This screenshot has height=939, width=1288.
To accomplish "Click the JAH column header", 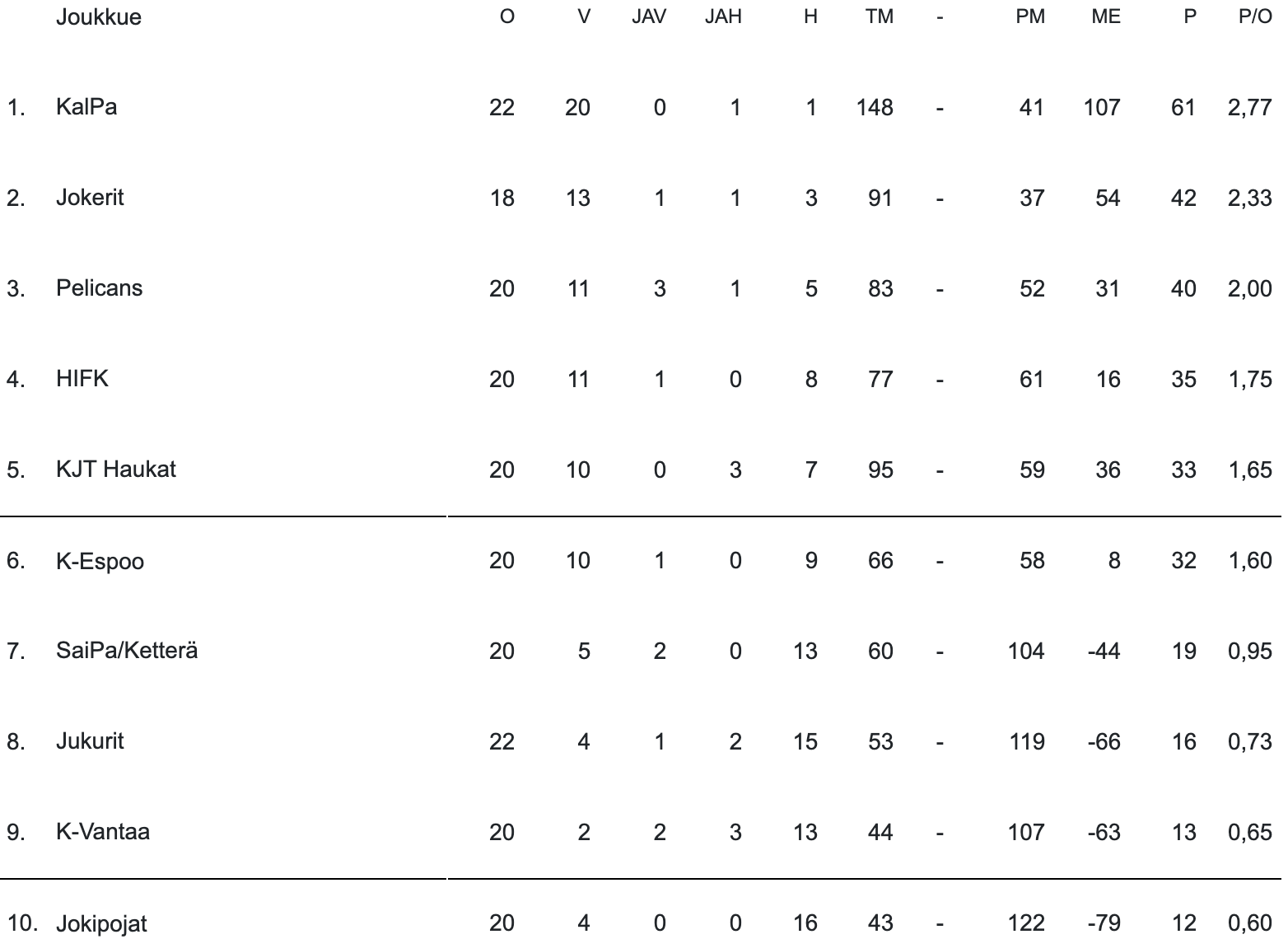I will point(723,17).
